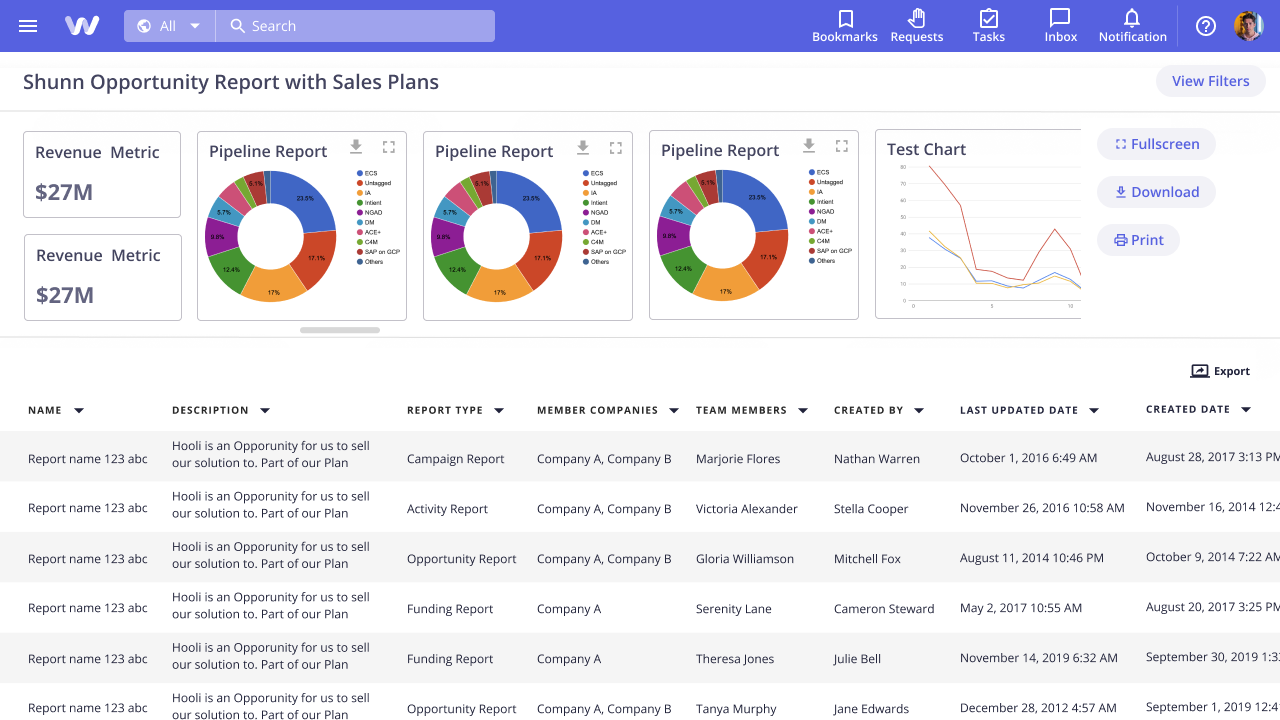Image resolution: width=1280 pixels, height=720 pixels.
Task: Click the View Filters button
Action: (x=1210, y=81)
